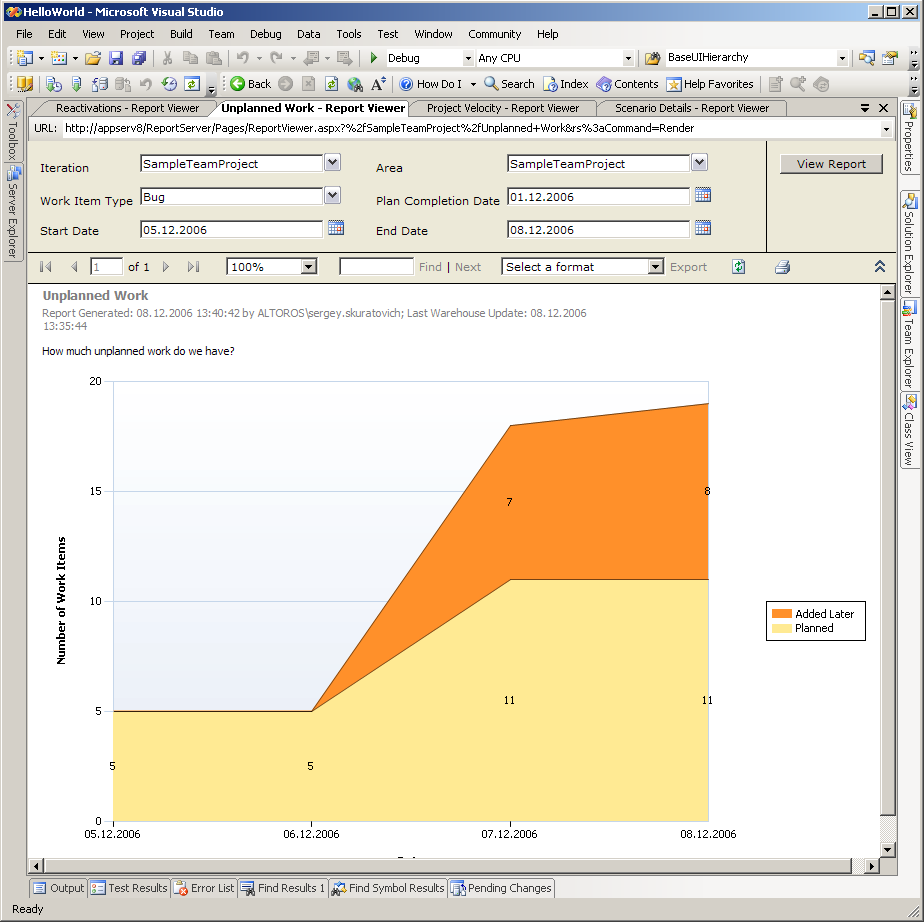The width and height of the screenshot is (924, 922).
Task: Open calendar for Plan Completion Date
Action: (703, 194)
